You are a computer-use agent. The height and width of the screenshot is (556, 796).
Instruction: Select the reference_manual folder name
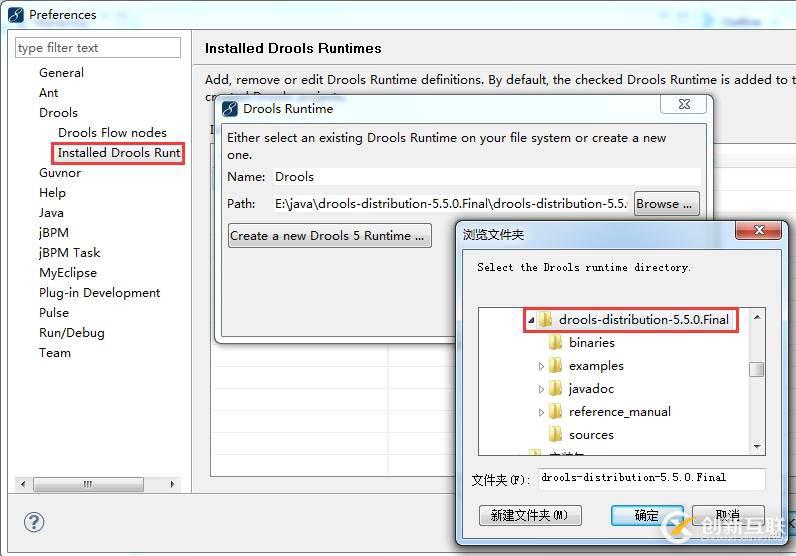point(620,412)
